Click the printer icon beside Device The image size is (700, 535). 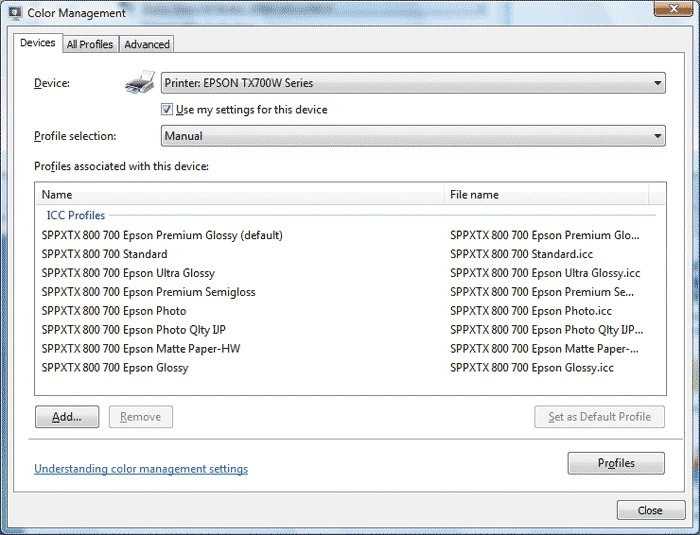(x=140, y=84)
